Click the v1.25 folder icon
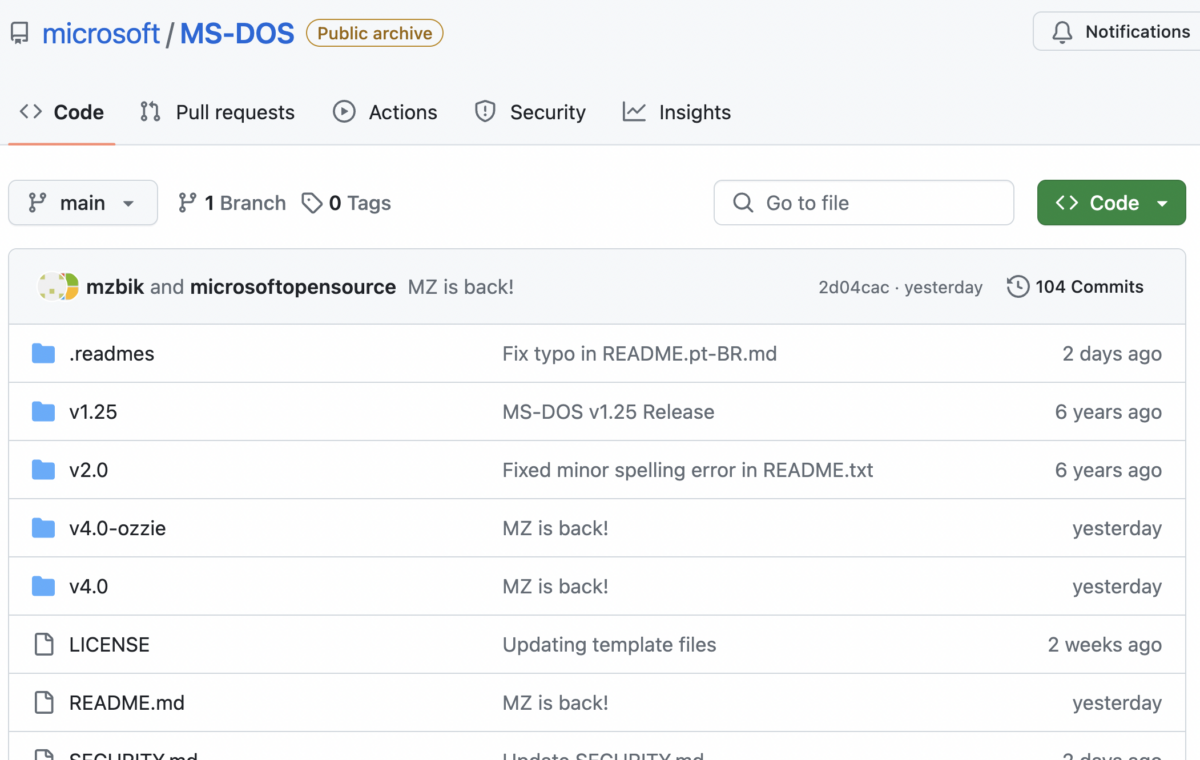The width and height of the screenshot is (1200, 760). tap(43, 412)
